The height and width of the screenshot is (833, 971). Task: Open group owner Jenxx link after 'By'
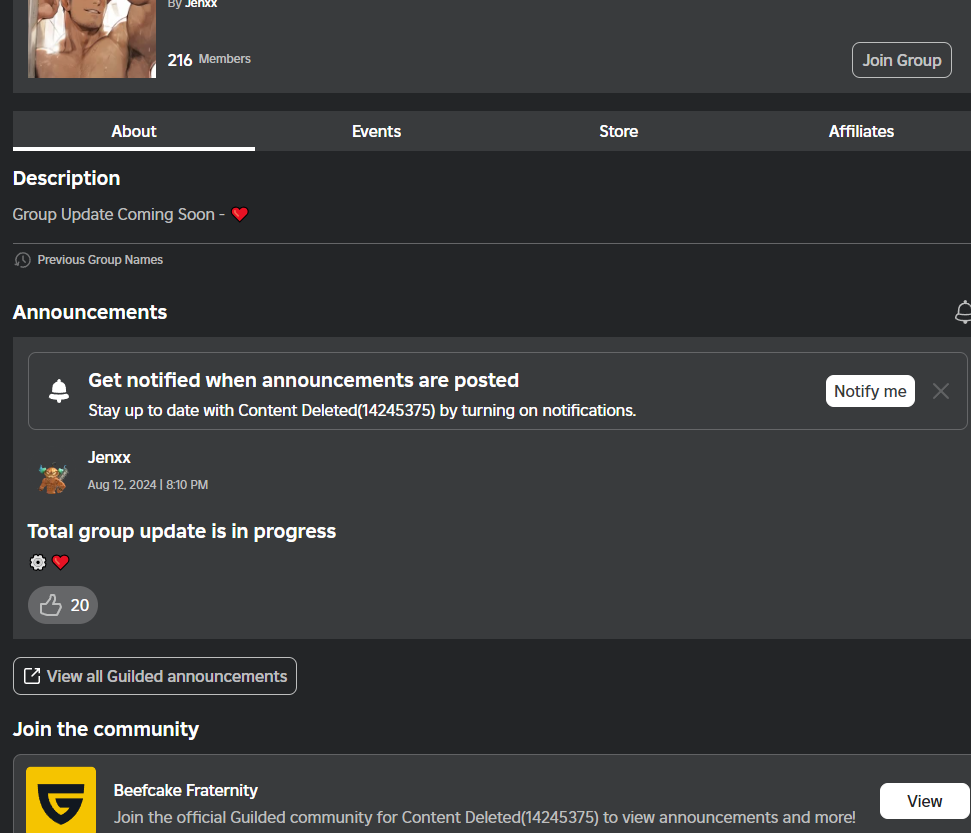point(201,4)
